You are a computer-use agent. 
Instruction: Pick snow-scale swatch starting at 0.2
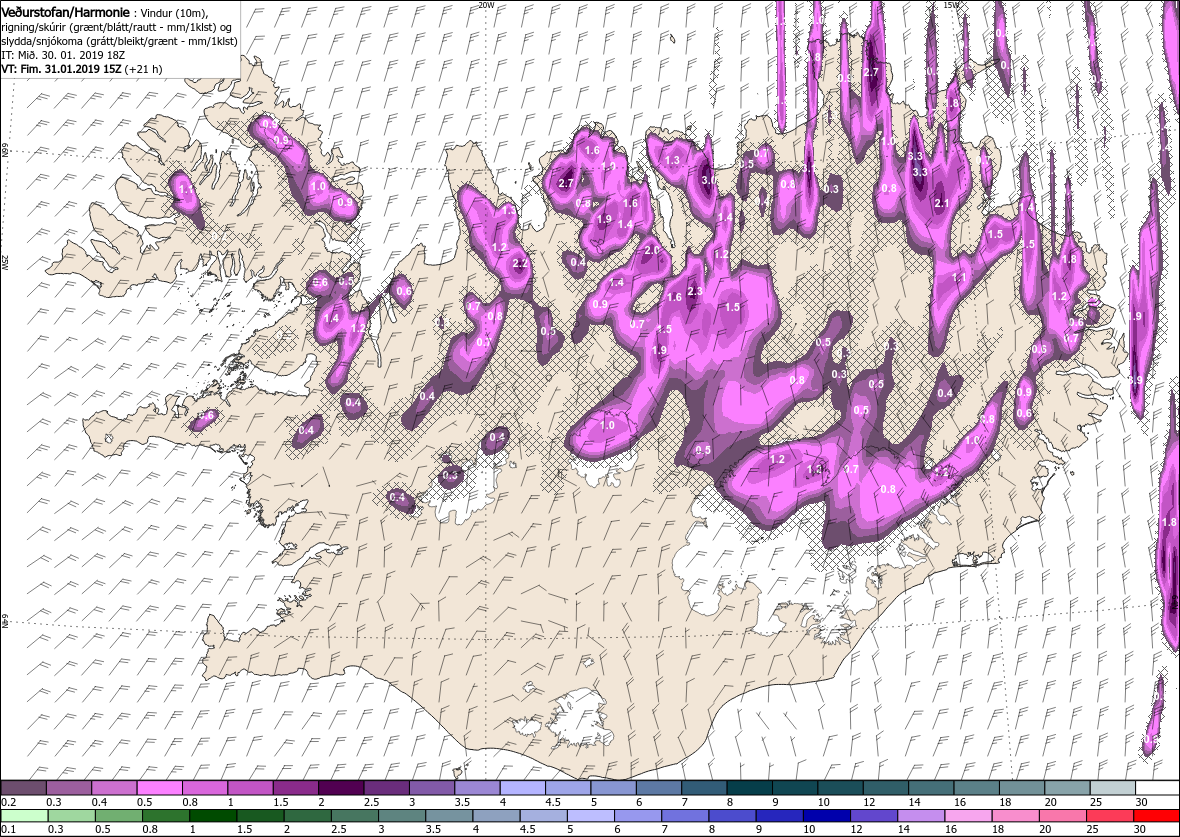coord(23,787)
